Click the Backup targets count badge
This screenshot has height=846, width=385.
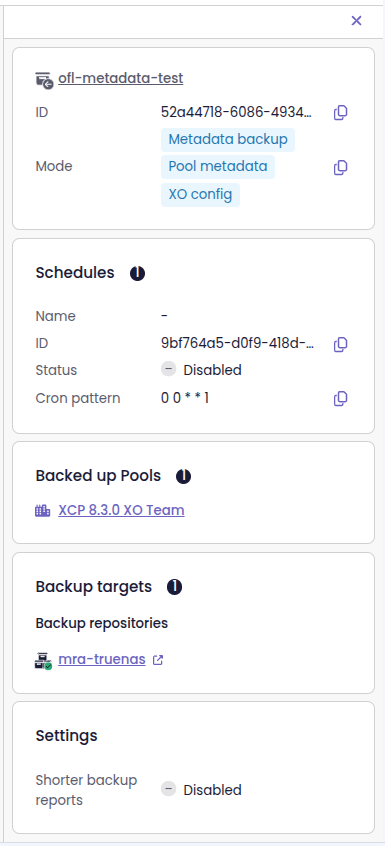click(174, 587)
